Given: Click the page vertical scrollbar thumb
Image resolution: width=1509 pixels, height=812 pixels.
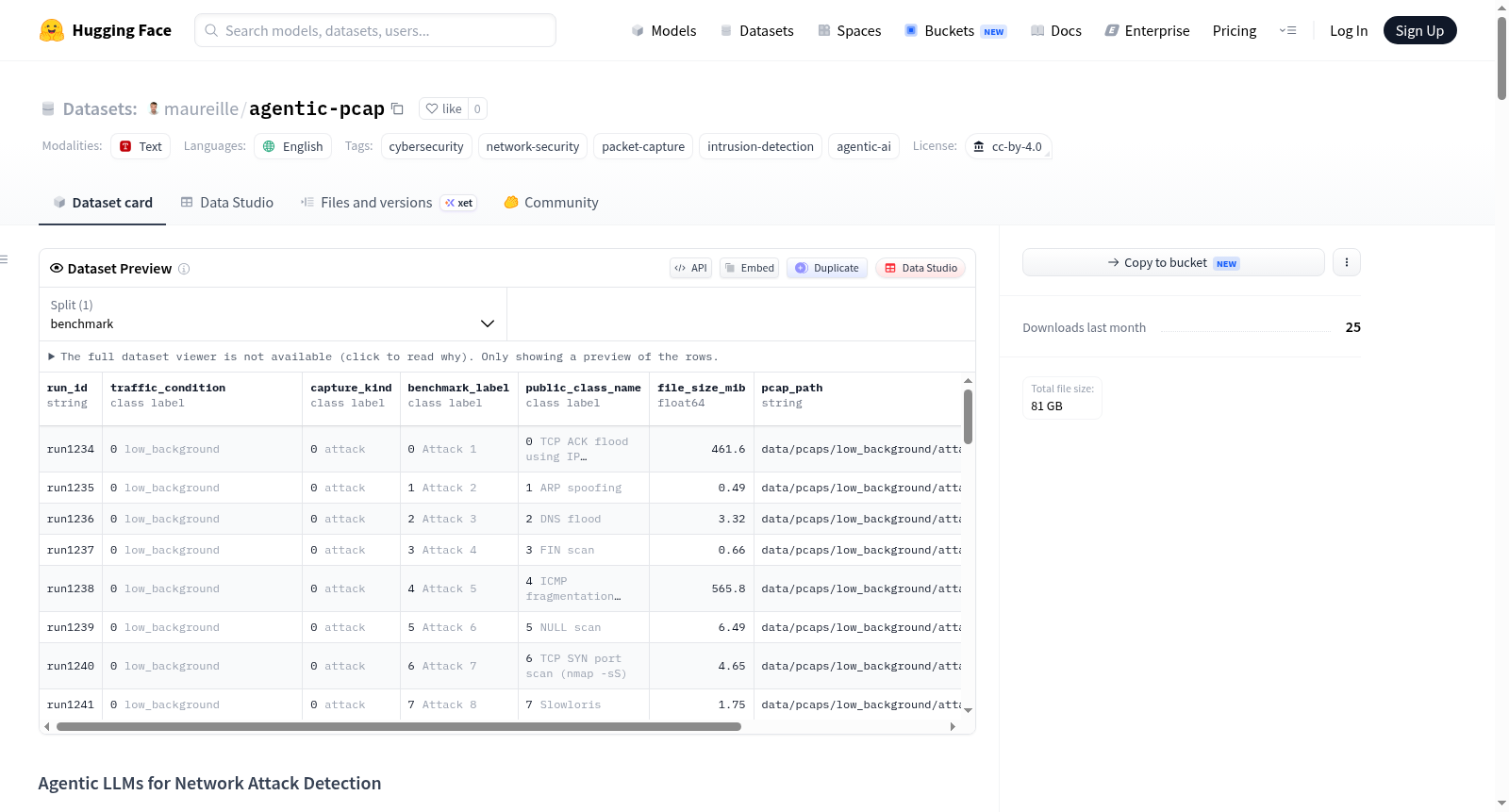Looking at the screenshot, I should tap(1501, 58).
